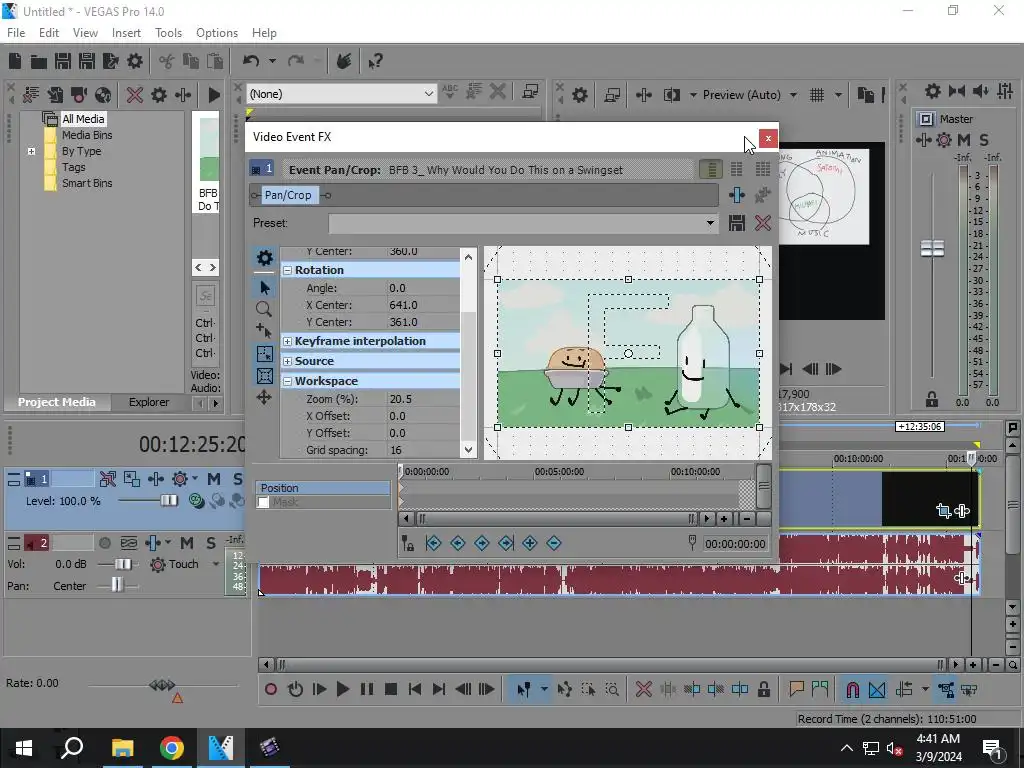Select the Zoom magnifier tool in Pan/Crop
Image resolution: width=1024 pixels, height=768 pixels.
pyautogui.click(x=264, y=309)
